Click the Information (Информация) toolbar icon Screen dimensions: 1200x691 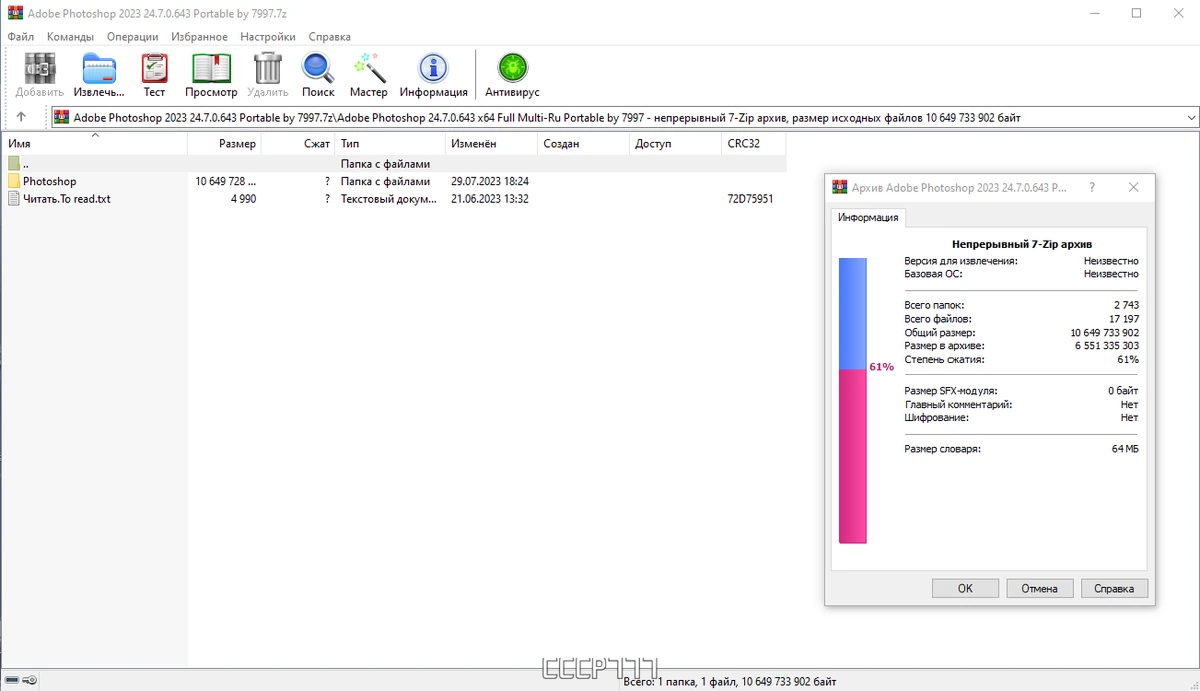[433, 68]
